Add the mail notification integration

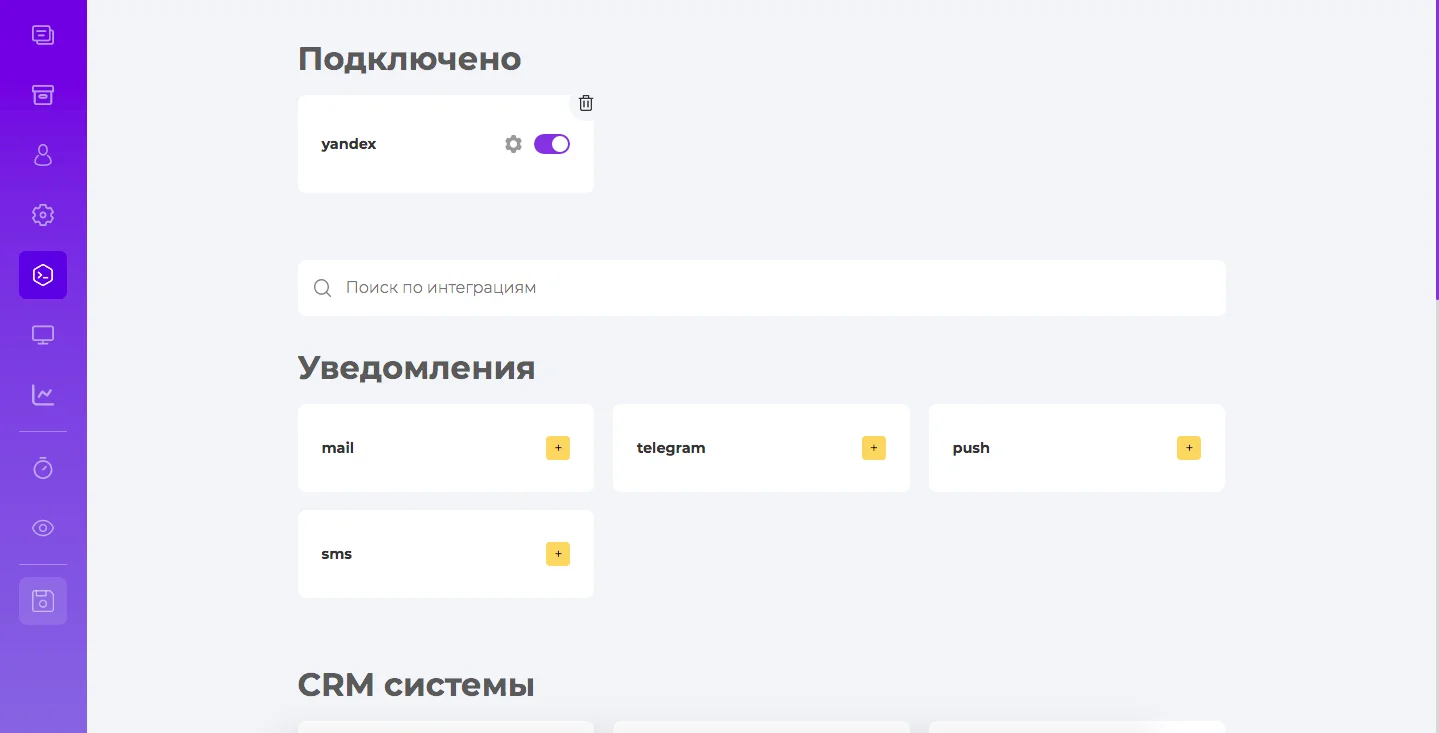558,448
